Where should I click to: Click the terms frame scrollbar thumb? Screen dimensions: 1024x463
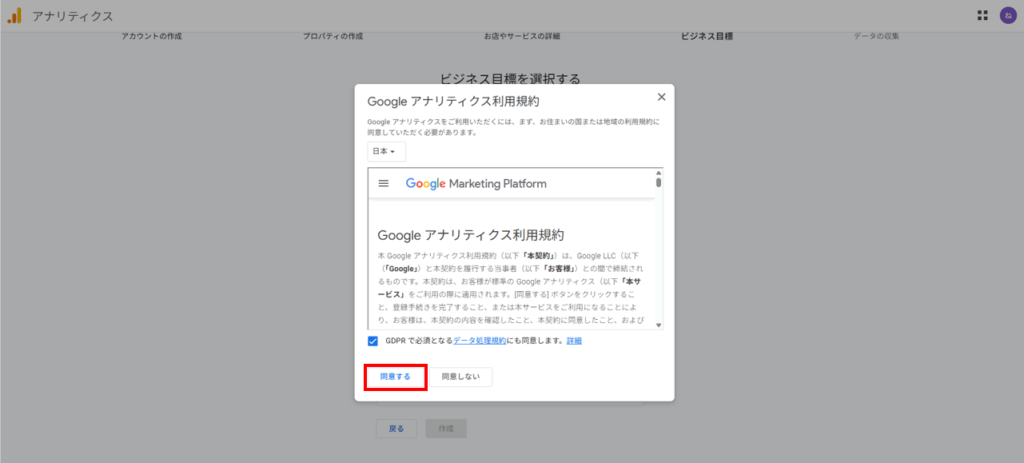coord(658,182)
